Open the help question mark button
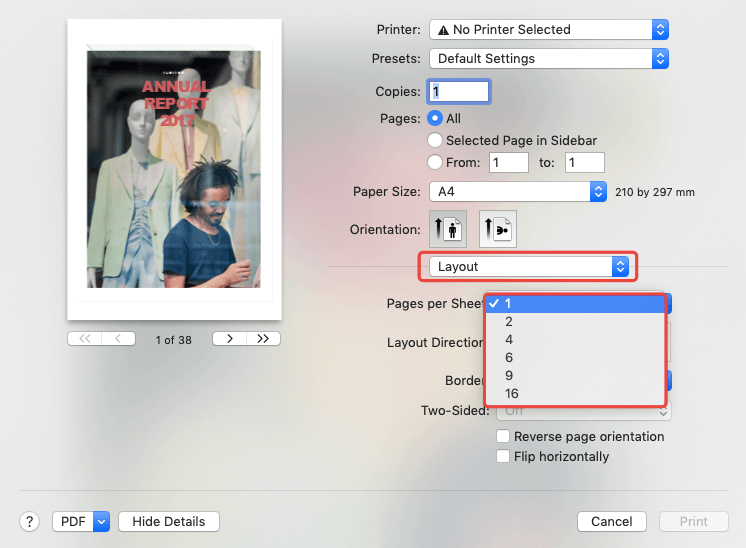 (30, 521)
